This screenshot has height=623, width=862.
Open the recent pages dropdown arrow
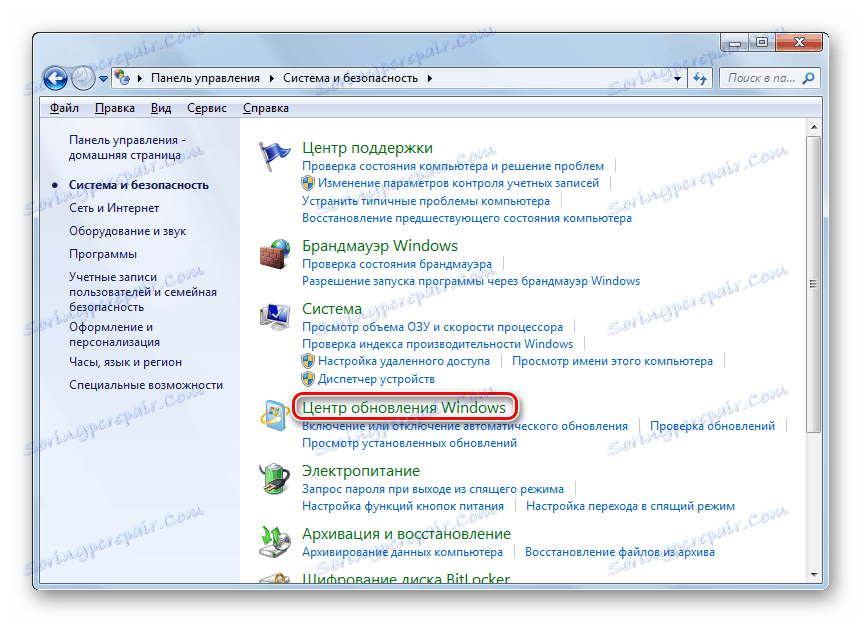tap(103, 79)
